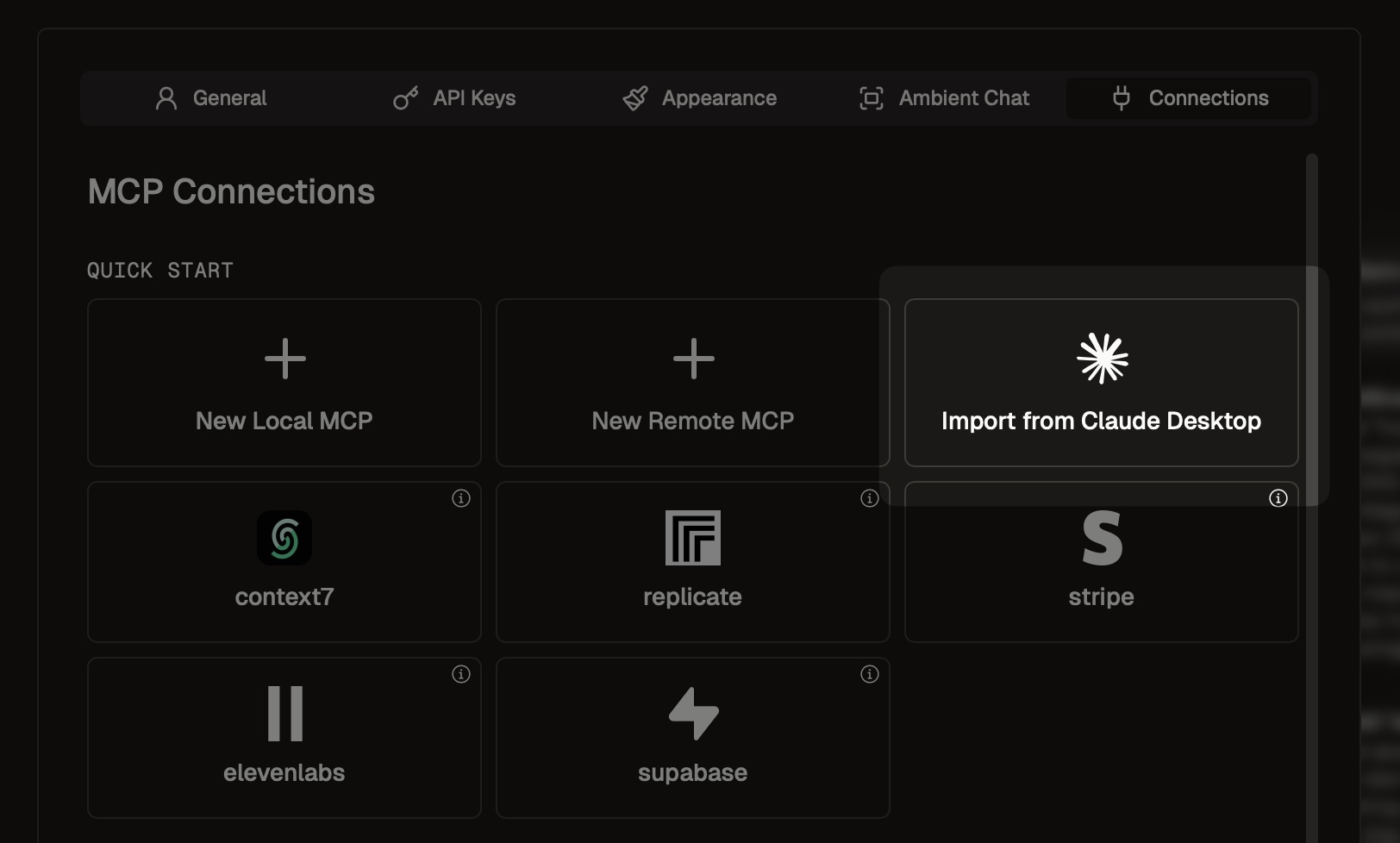Show info for elevenlabs card

point(461,674)
